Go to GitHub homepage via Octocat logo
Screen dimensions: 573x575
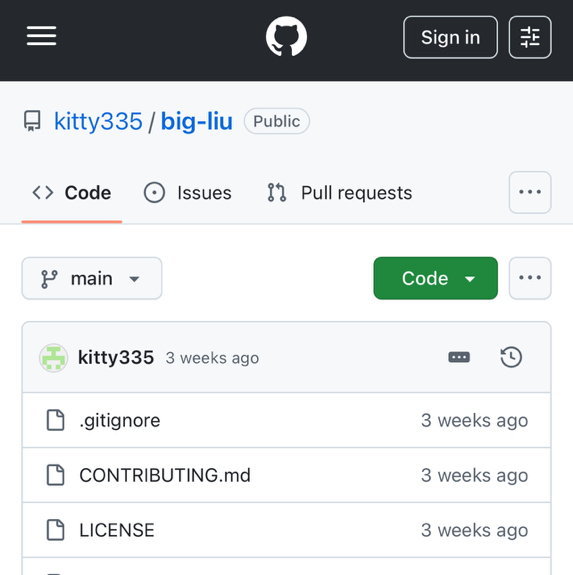[x=286, y=36]
